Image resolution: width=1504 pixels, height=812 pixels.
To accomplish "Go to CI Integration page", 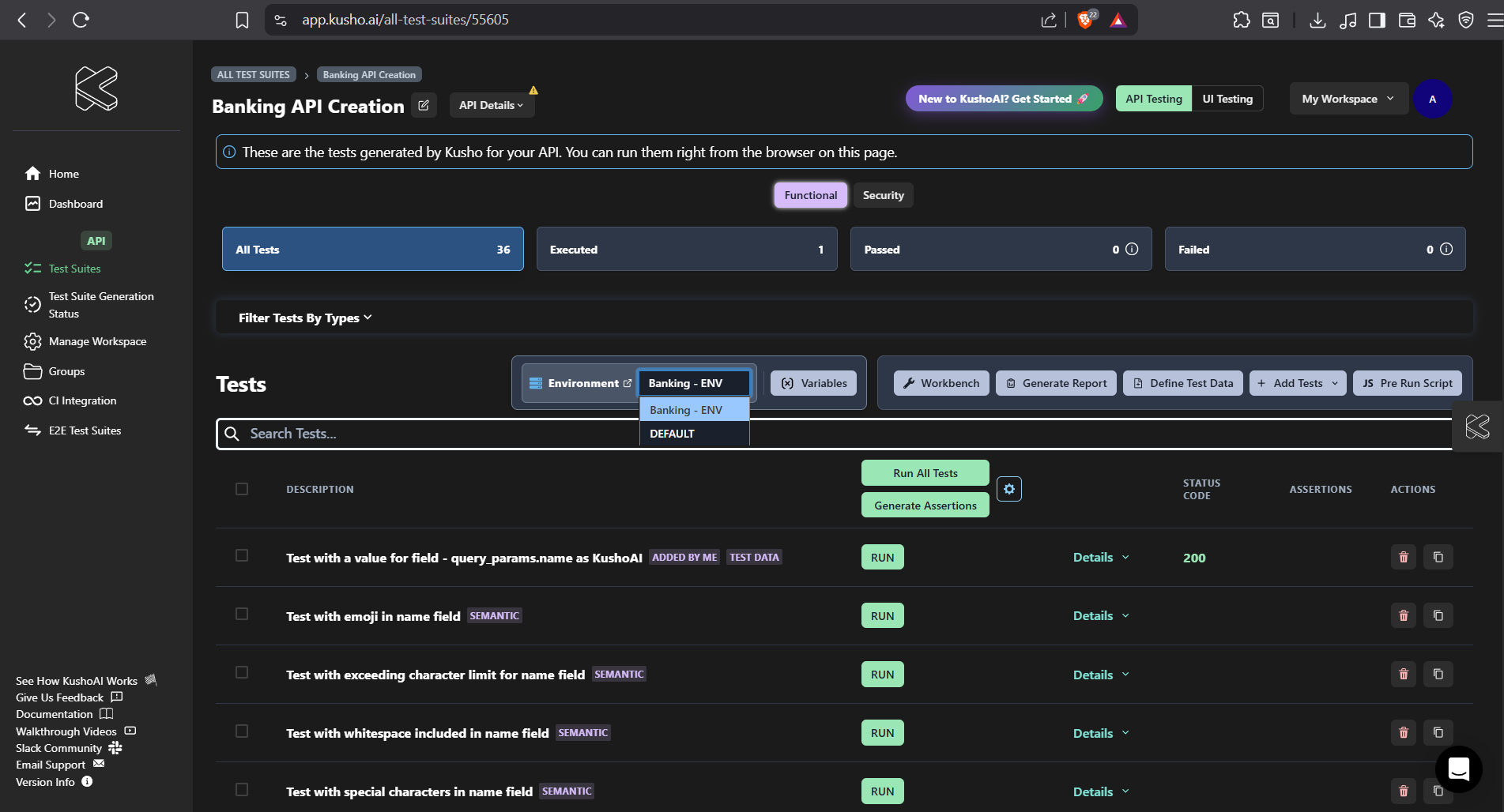I will [82, 400].
